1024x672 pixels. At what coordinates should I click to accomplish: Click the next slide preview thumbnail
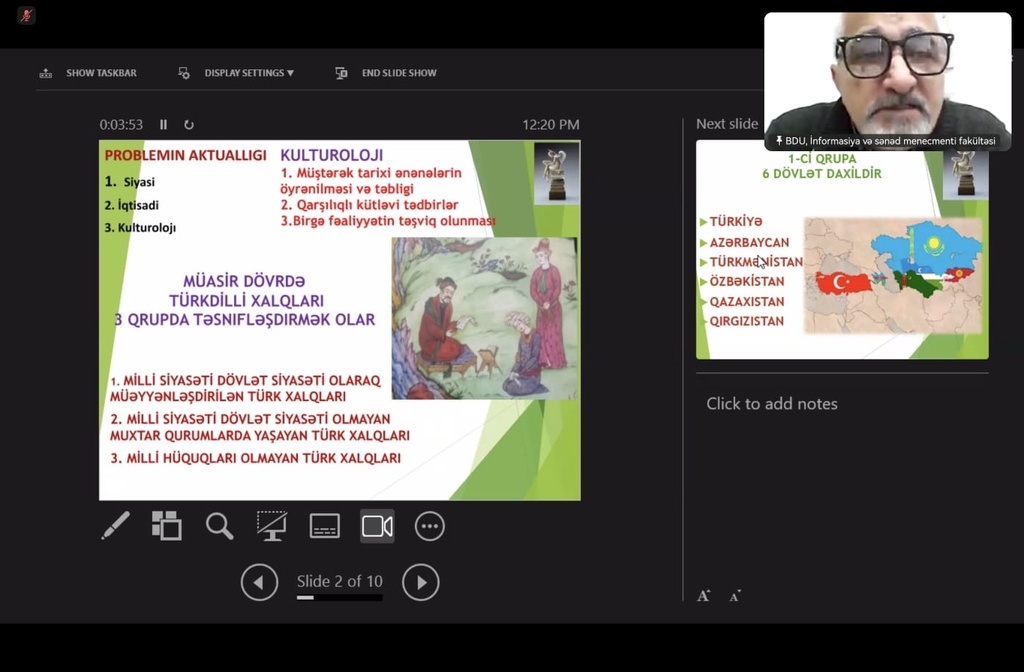coord(842,250)
